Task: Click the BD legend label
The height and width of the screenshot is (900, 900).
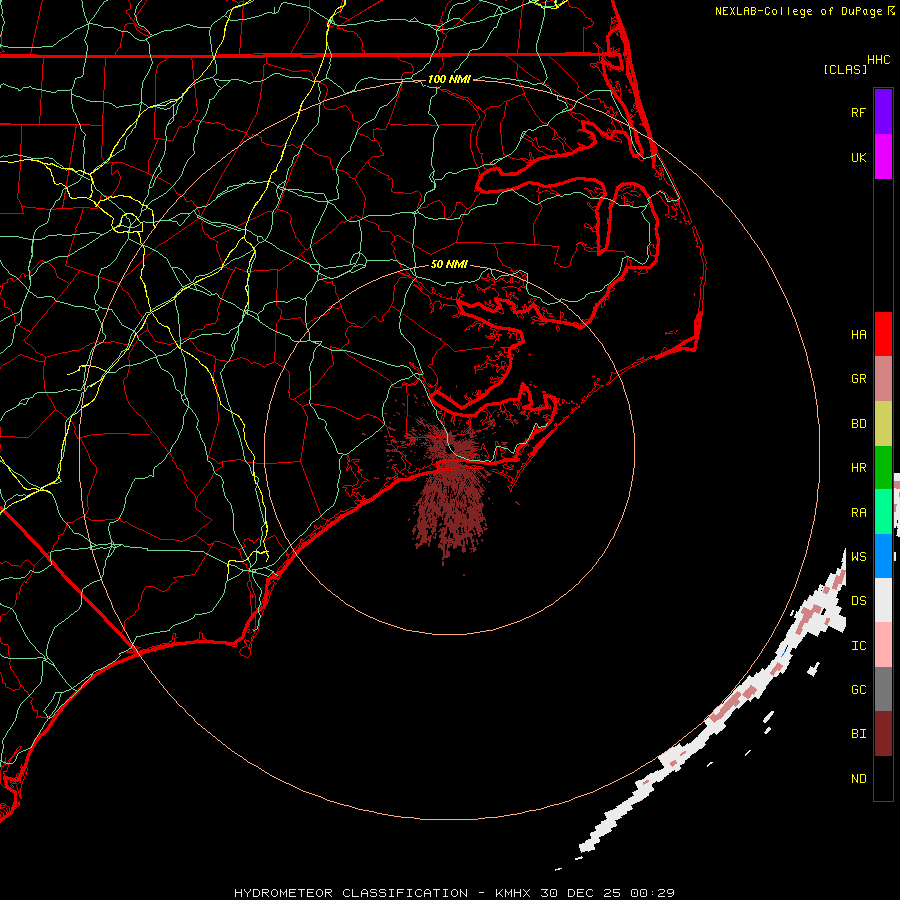Action: point(858,424)
